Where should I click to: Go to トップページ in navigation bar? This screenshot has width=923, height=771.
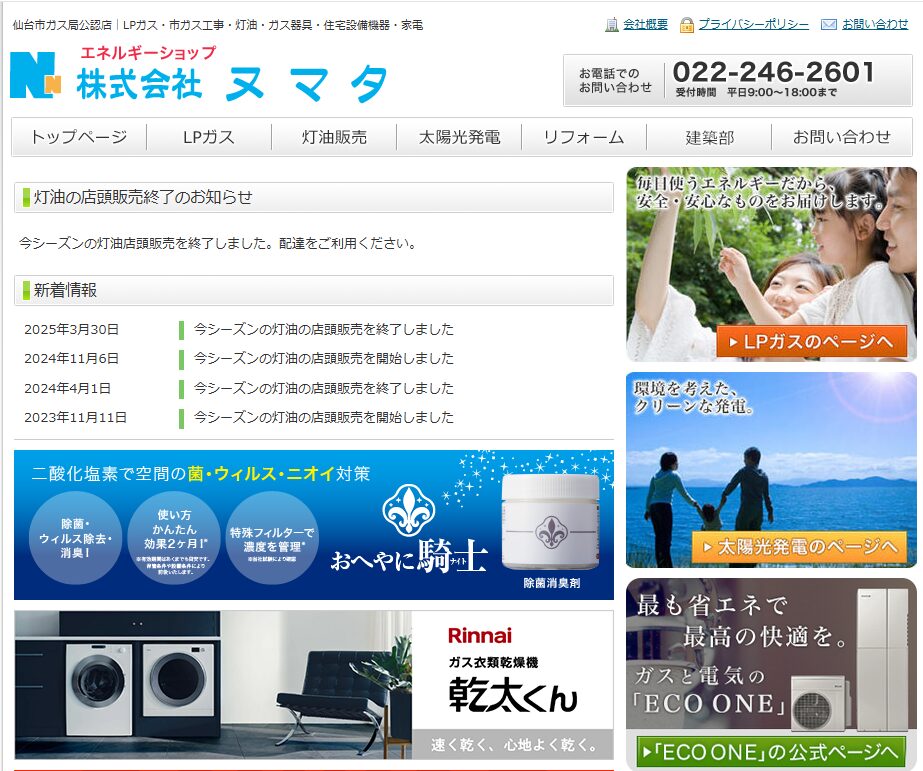(79, 137)
